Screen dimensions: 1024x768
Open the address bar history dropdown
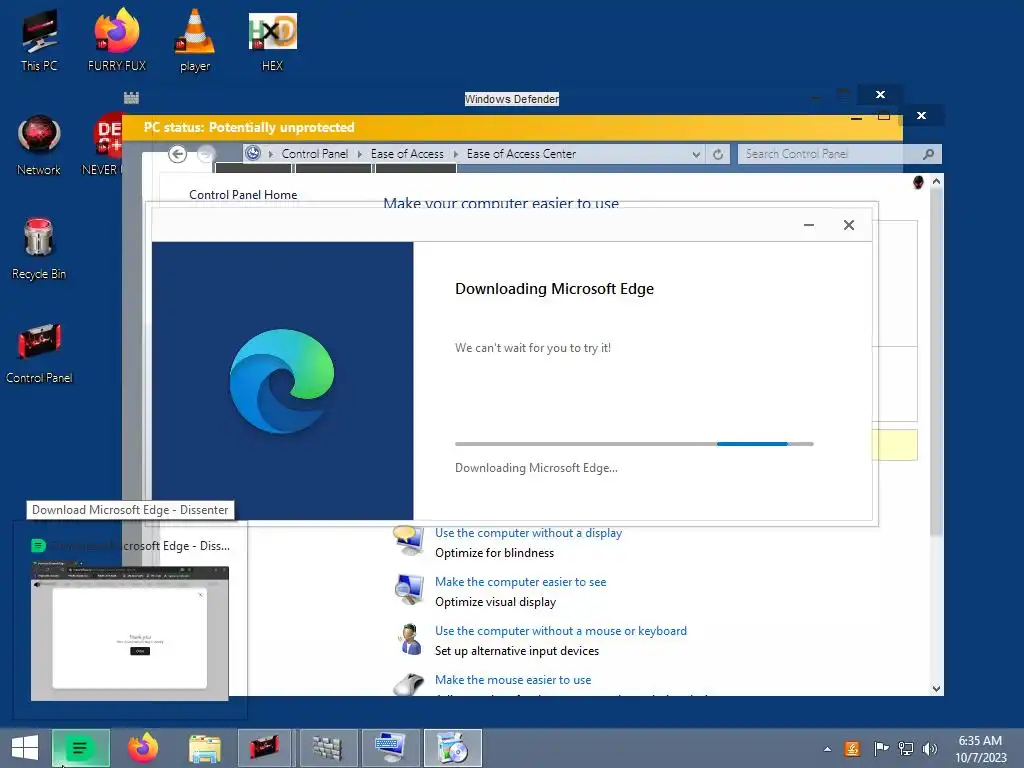tap(696, 154)
